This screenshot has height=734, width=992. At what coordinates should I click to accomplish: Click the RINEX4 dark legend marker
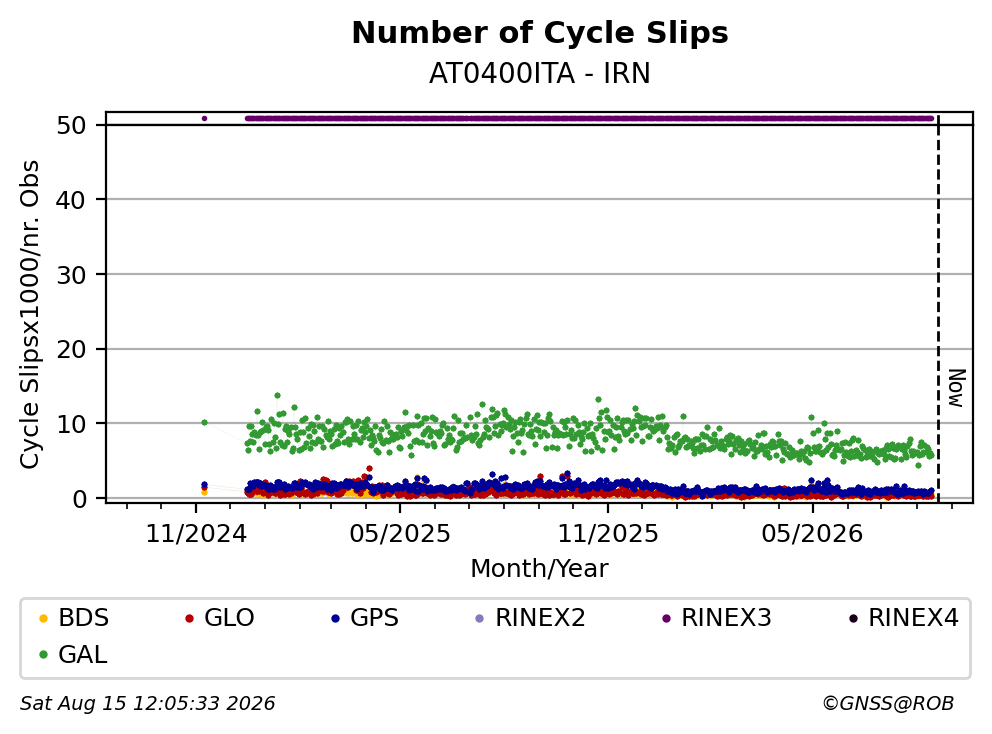click(853, 618)
